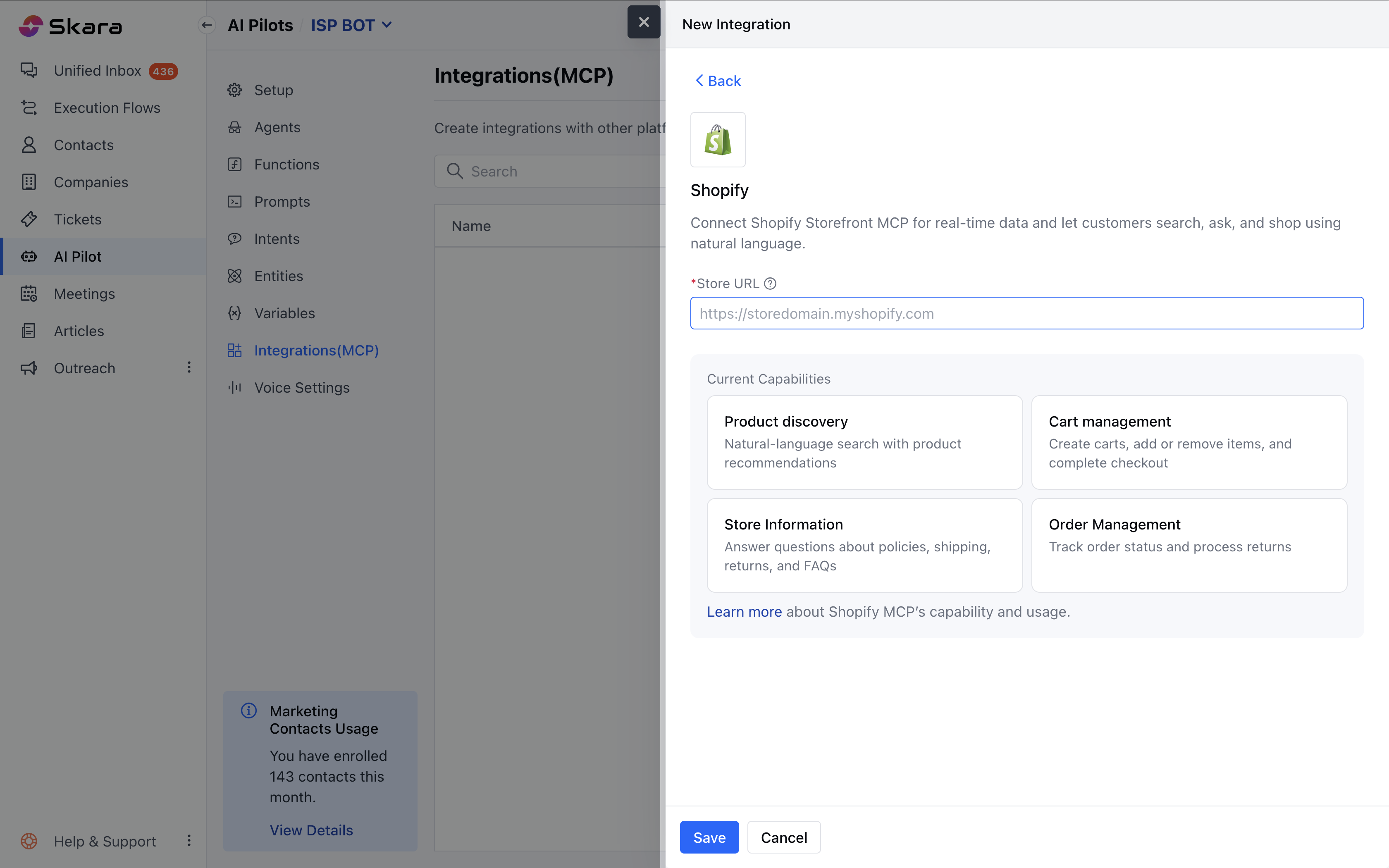Click the Marketing Contacts Usage info icon
This screenshot has width=1389, height=868.
248,711
